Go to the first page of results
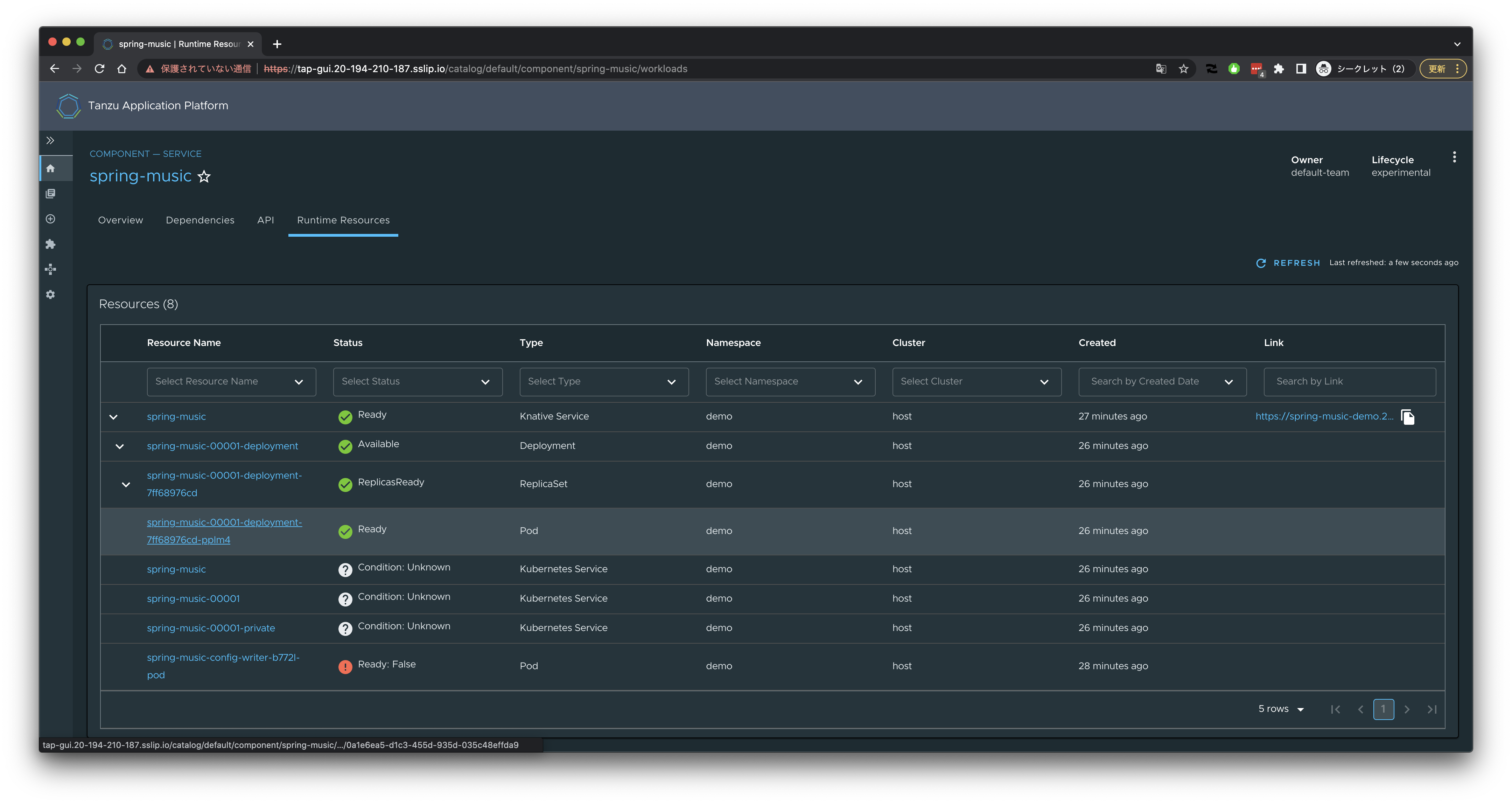The image size is (1512, 804). pos(1335,709)
